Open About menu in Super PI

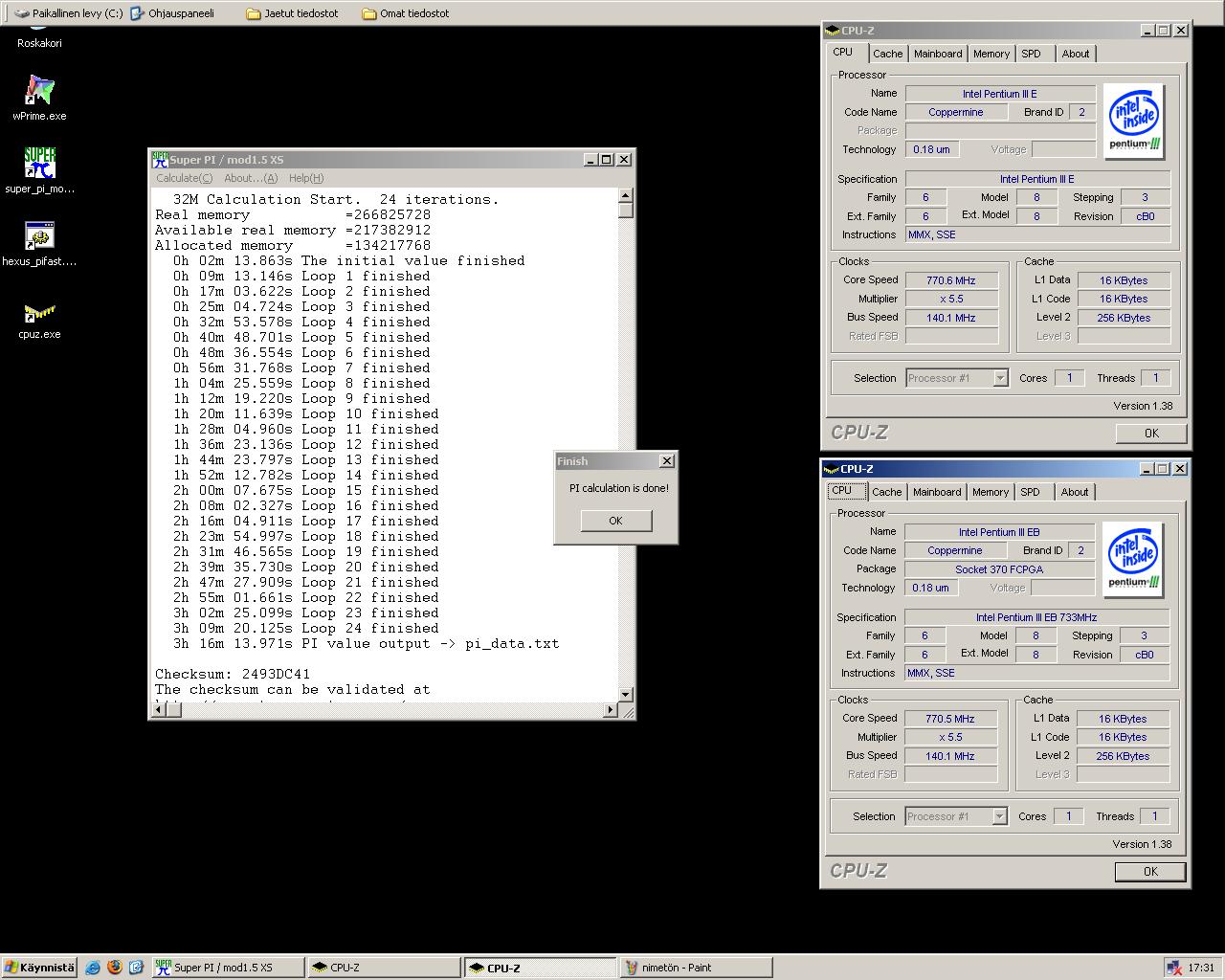click(x=251, y=178)
